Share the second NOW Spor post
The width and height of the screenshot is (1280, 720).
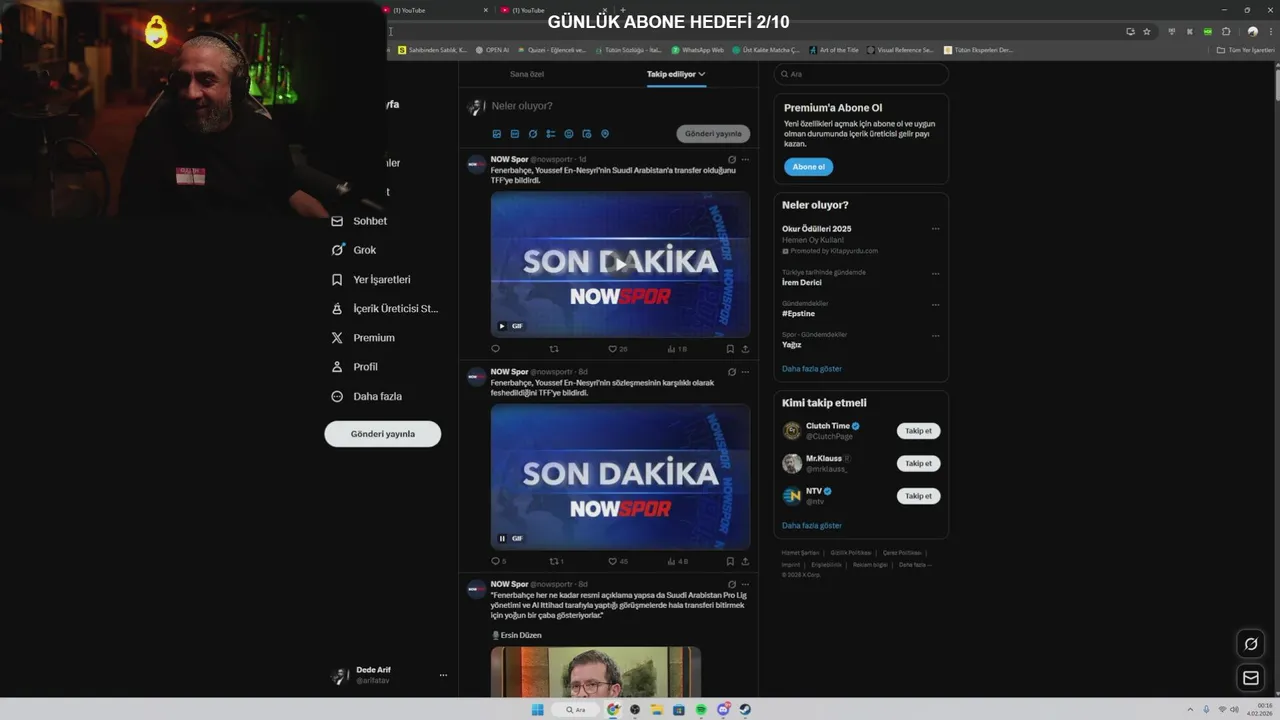click(x=745, y=561)
